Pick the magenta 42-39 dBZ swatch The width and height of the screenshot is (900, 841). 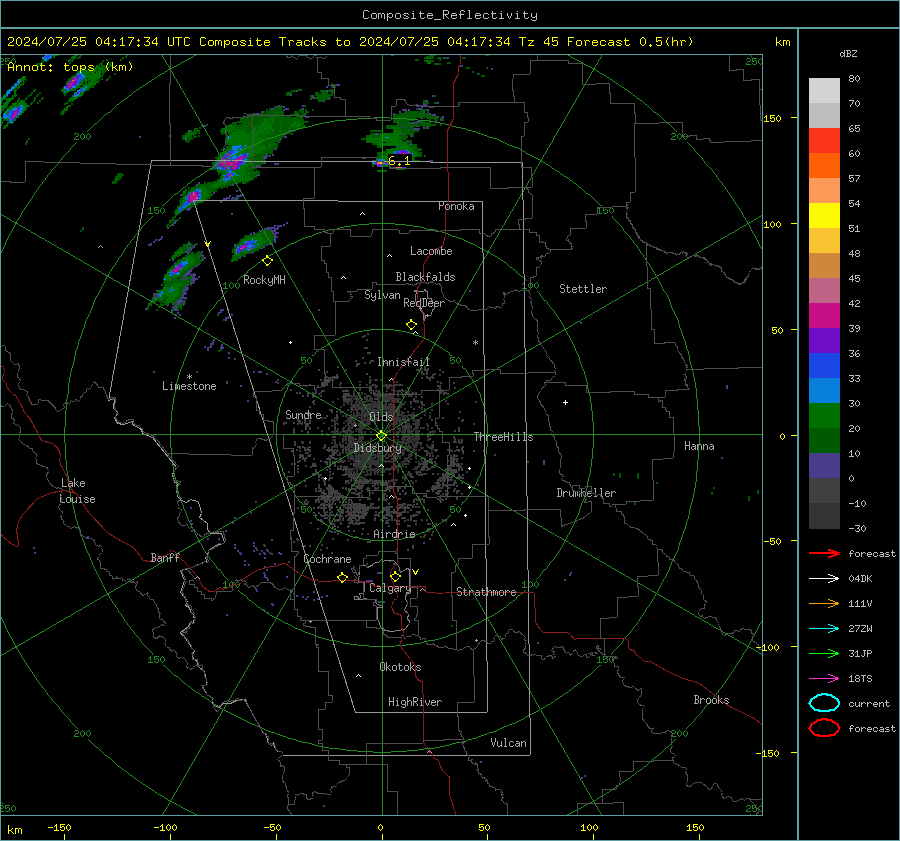824,316
